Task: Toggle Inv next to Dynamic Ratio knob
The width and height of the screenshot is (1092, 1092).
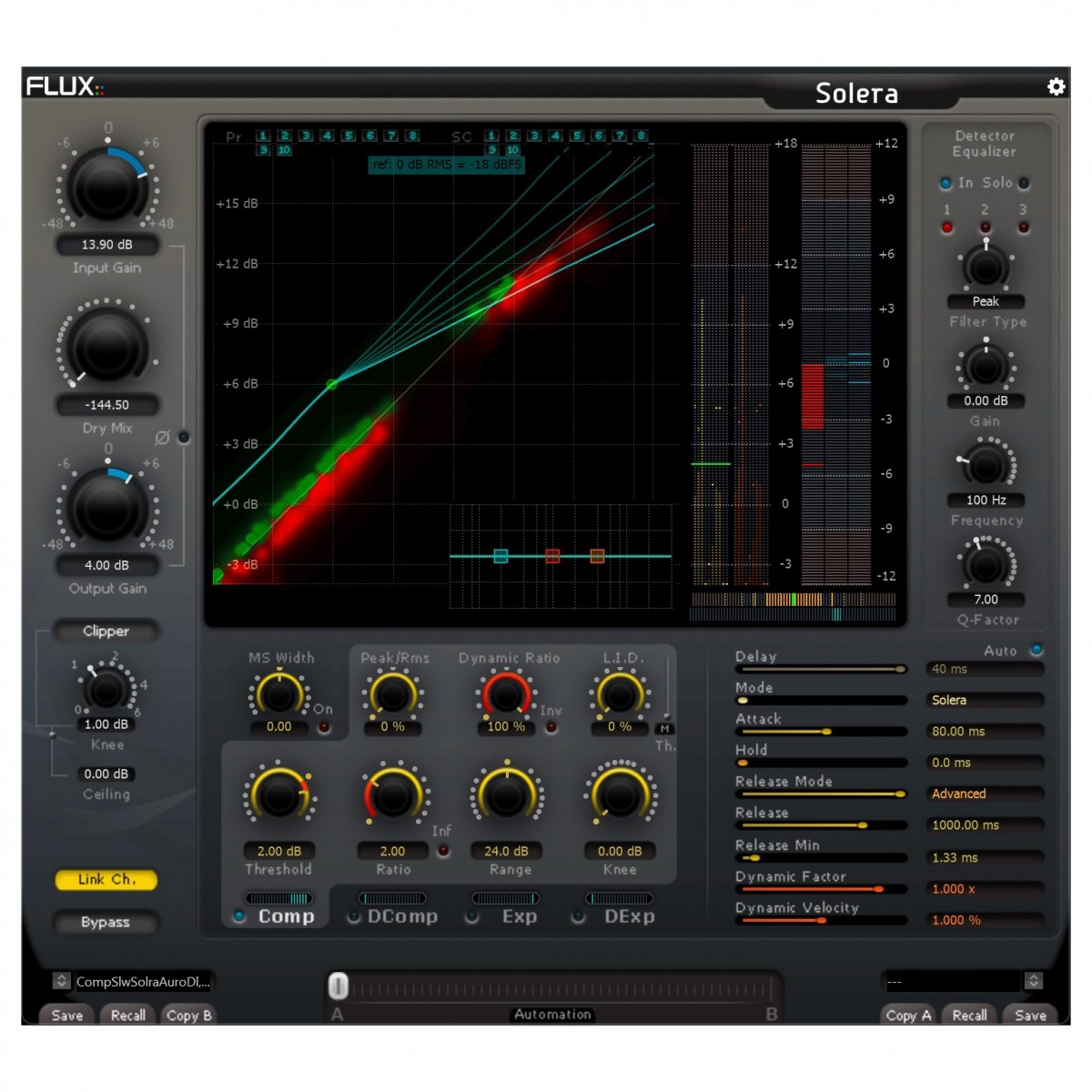Action: (551, 727)
